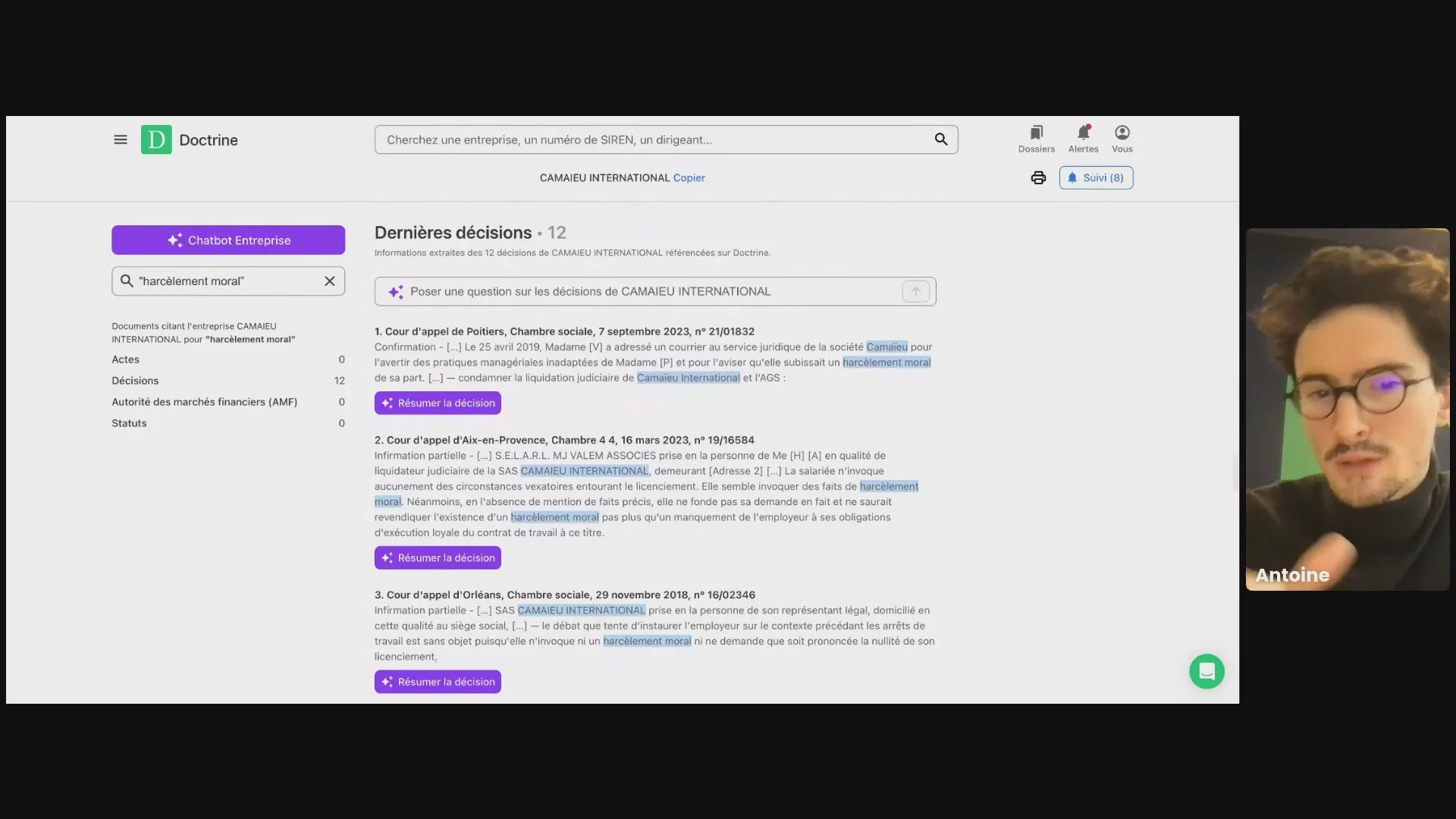The image size is (1456, 819).
Task: Open the Alertes bell icon
Action: (1084, 139)
